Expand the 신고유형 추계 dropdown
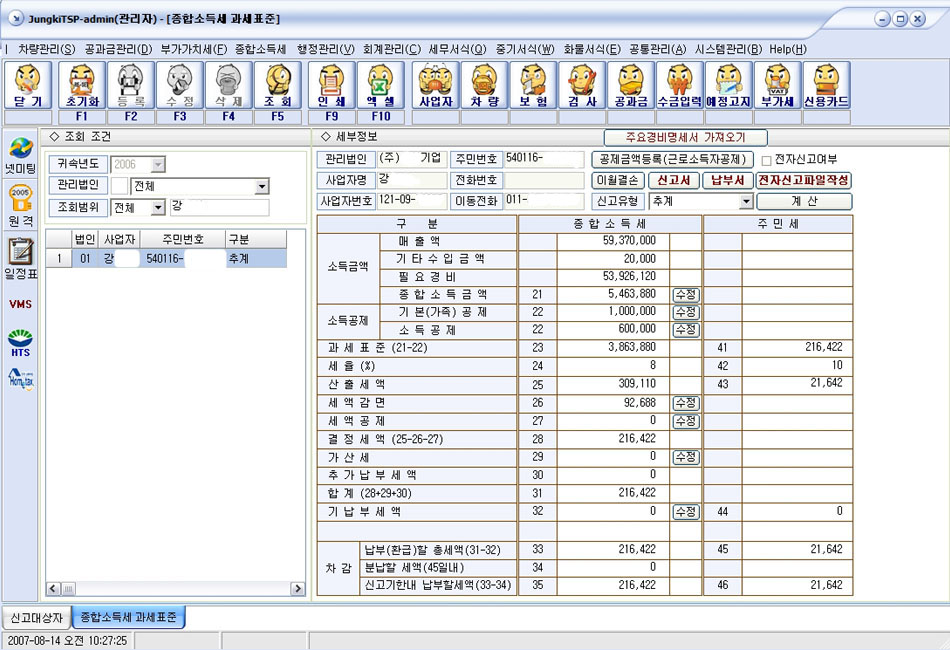This screenshot has height=650, width=950. click(745, 201)
